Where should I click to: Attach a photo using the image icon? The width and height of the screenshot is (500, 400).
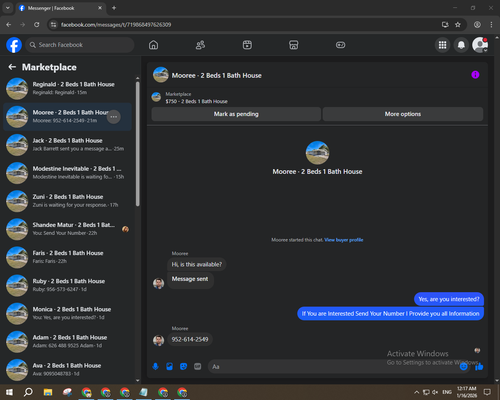(169, 367)
